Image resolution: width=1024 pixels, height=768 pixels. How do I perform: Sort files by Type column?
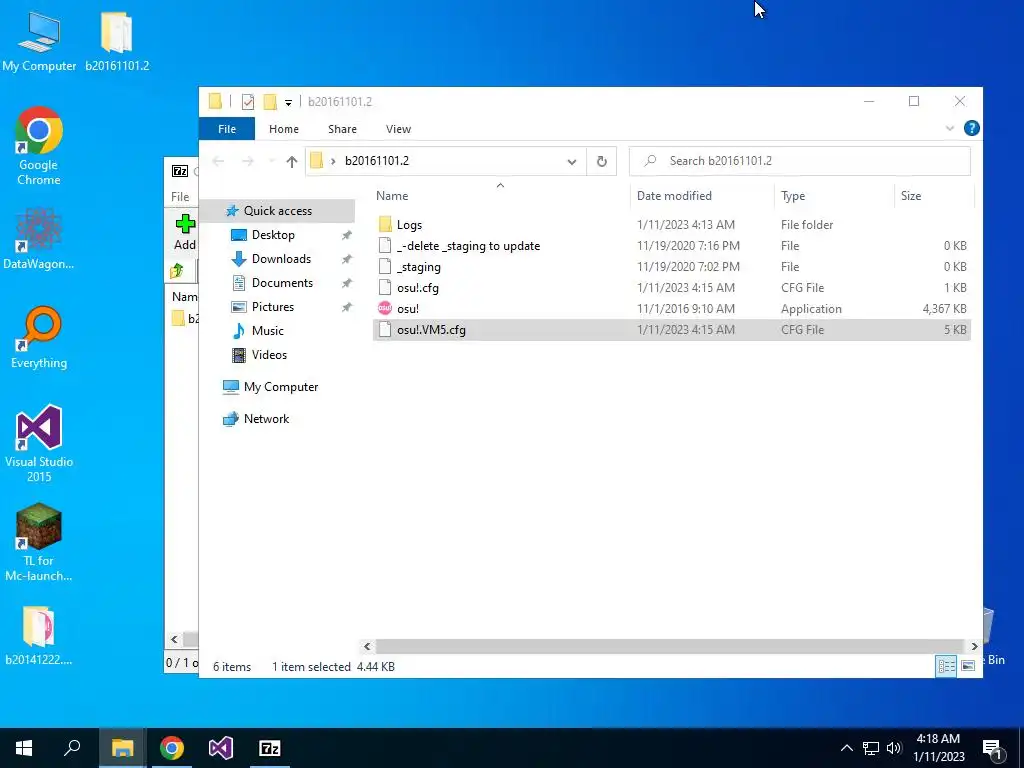[793, 196]
